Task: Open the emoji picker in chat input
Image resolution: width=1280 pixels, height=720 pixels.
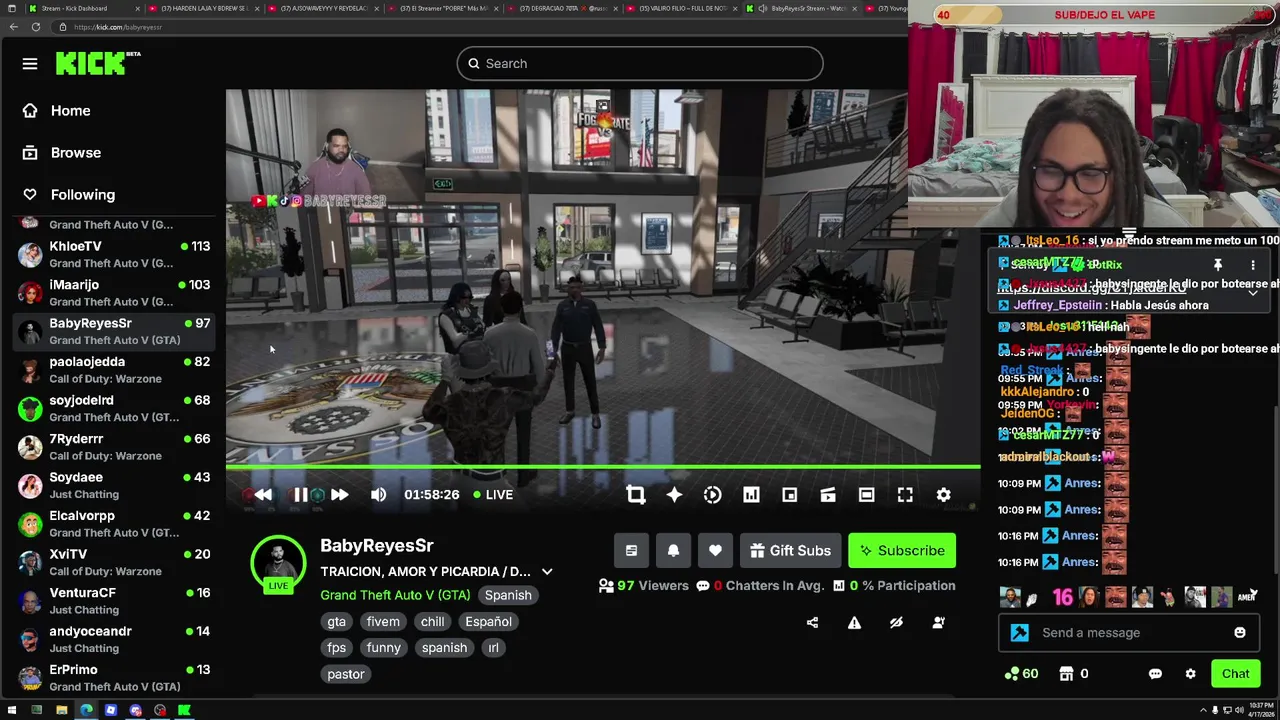Action: 1240,633
